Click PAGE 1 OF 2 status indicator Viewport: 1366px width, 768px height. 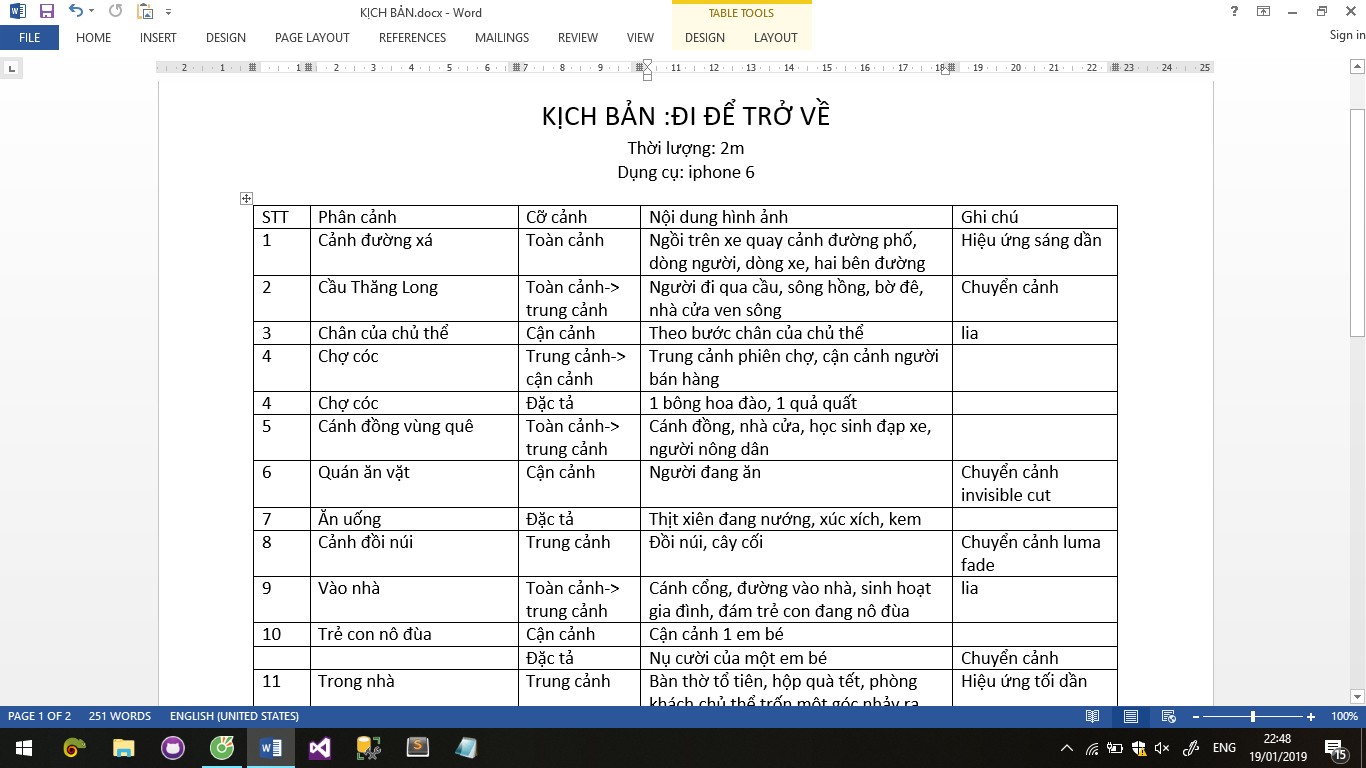point(40,716)
